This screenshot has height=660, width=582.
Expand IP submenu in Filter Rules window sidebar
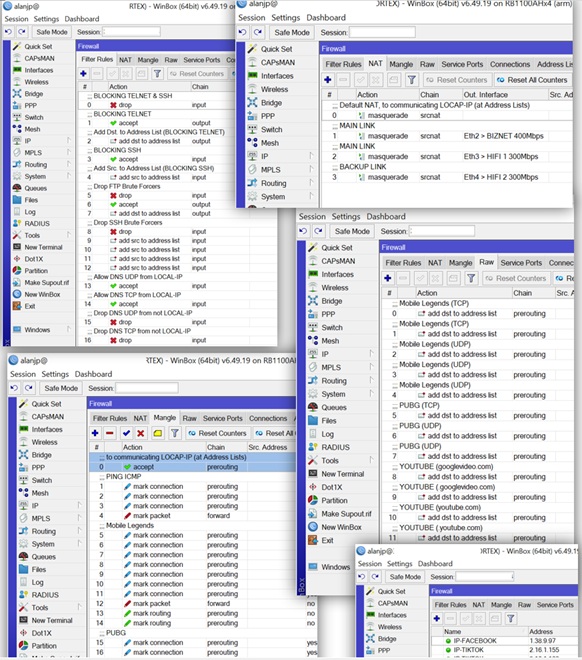(x=69, y=141)
